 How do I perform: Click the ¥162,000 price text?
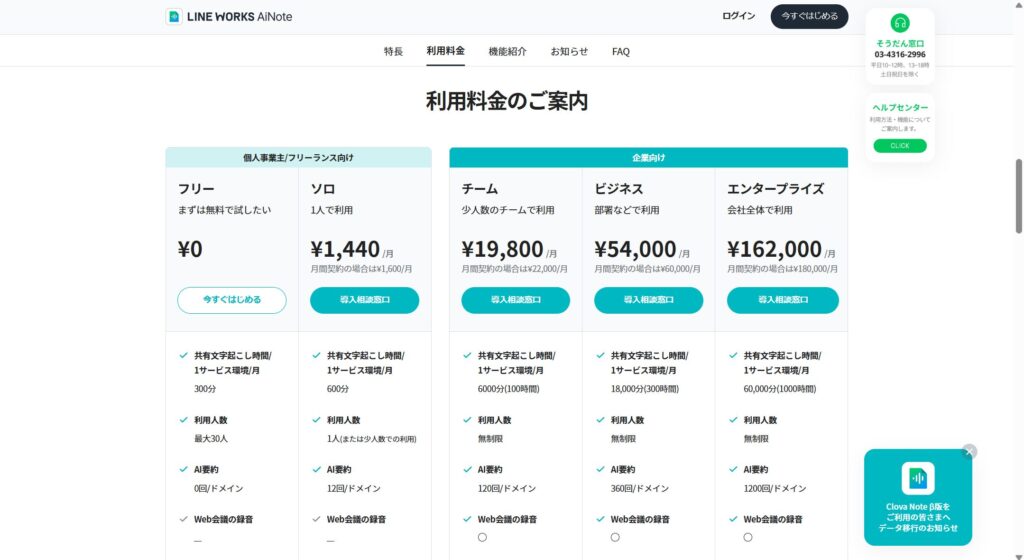(x=774, y=249)
